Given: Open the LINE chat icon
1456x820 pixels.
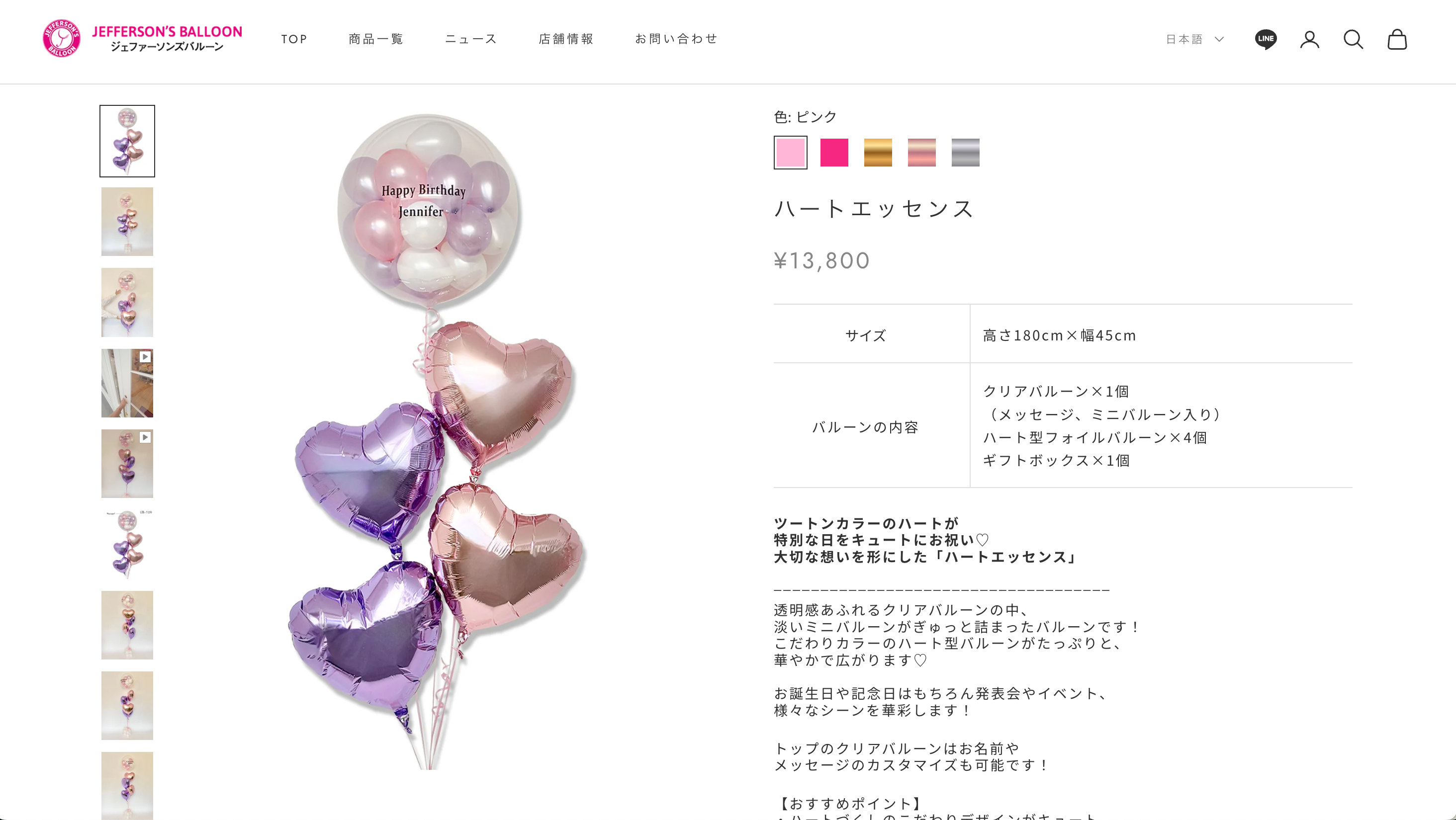Looking at the screenshot, I should (x=1266, y=39).
